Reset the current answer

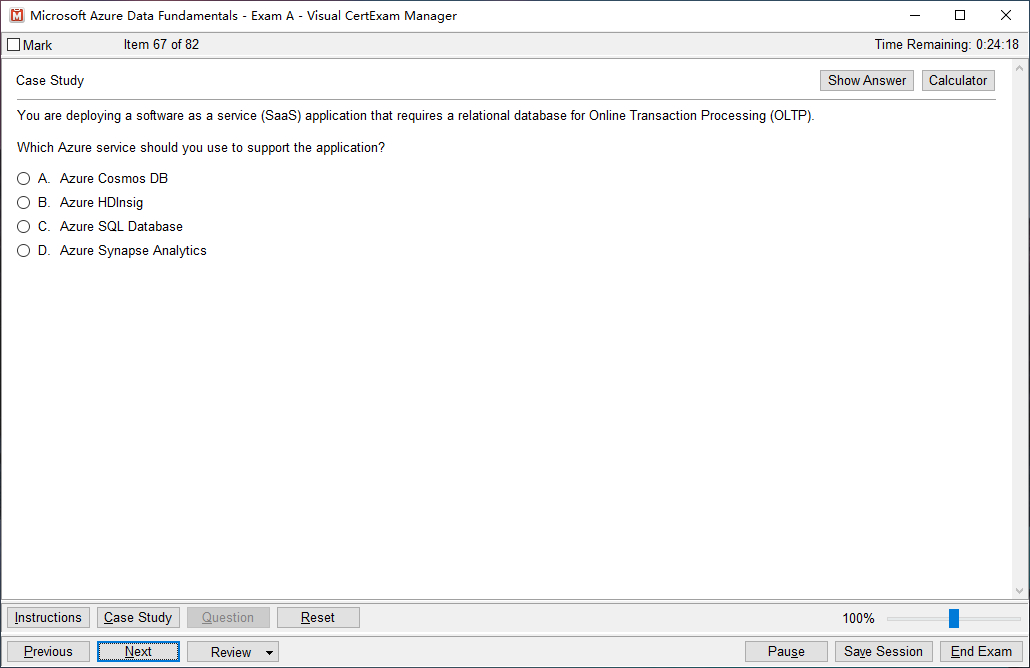tap(318, 618)
